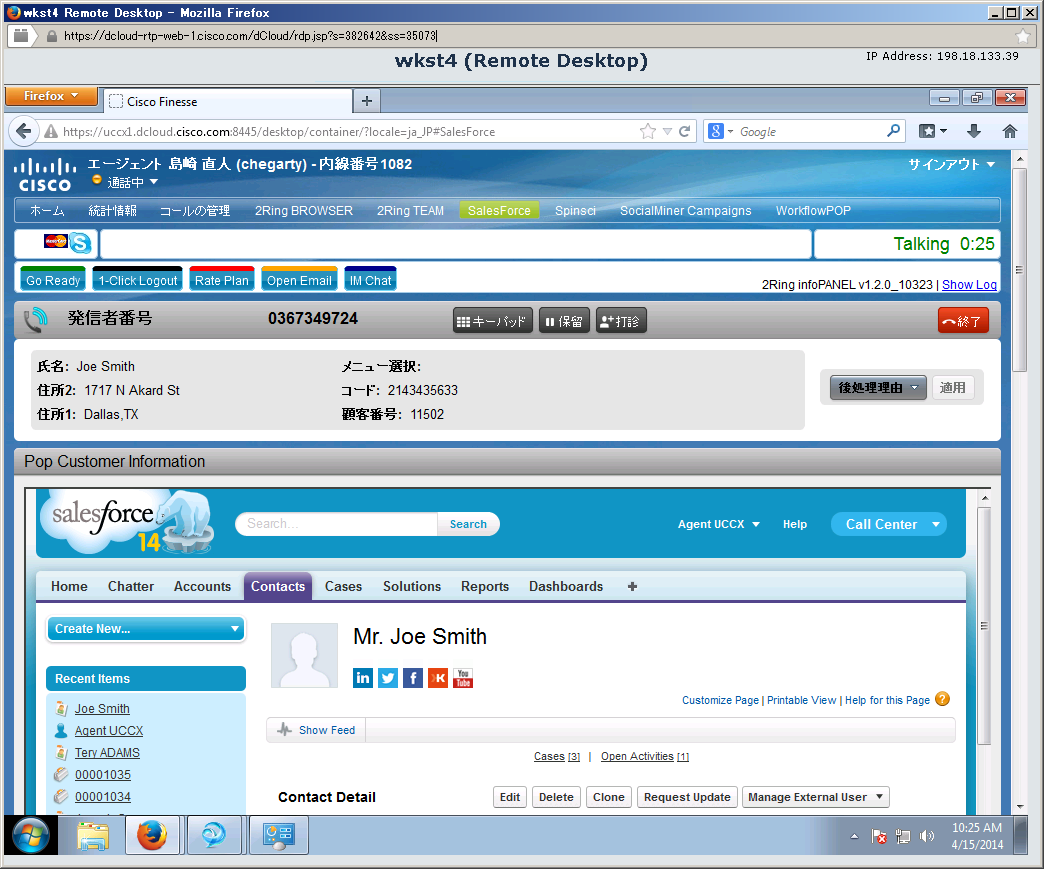Click the LinkedIn icon under Joe Smith
The image size is (1044, 869).
pos(363,678)
